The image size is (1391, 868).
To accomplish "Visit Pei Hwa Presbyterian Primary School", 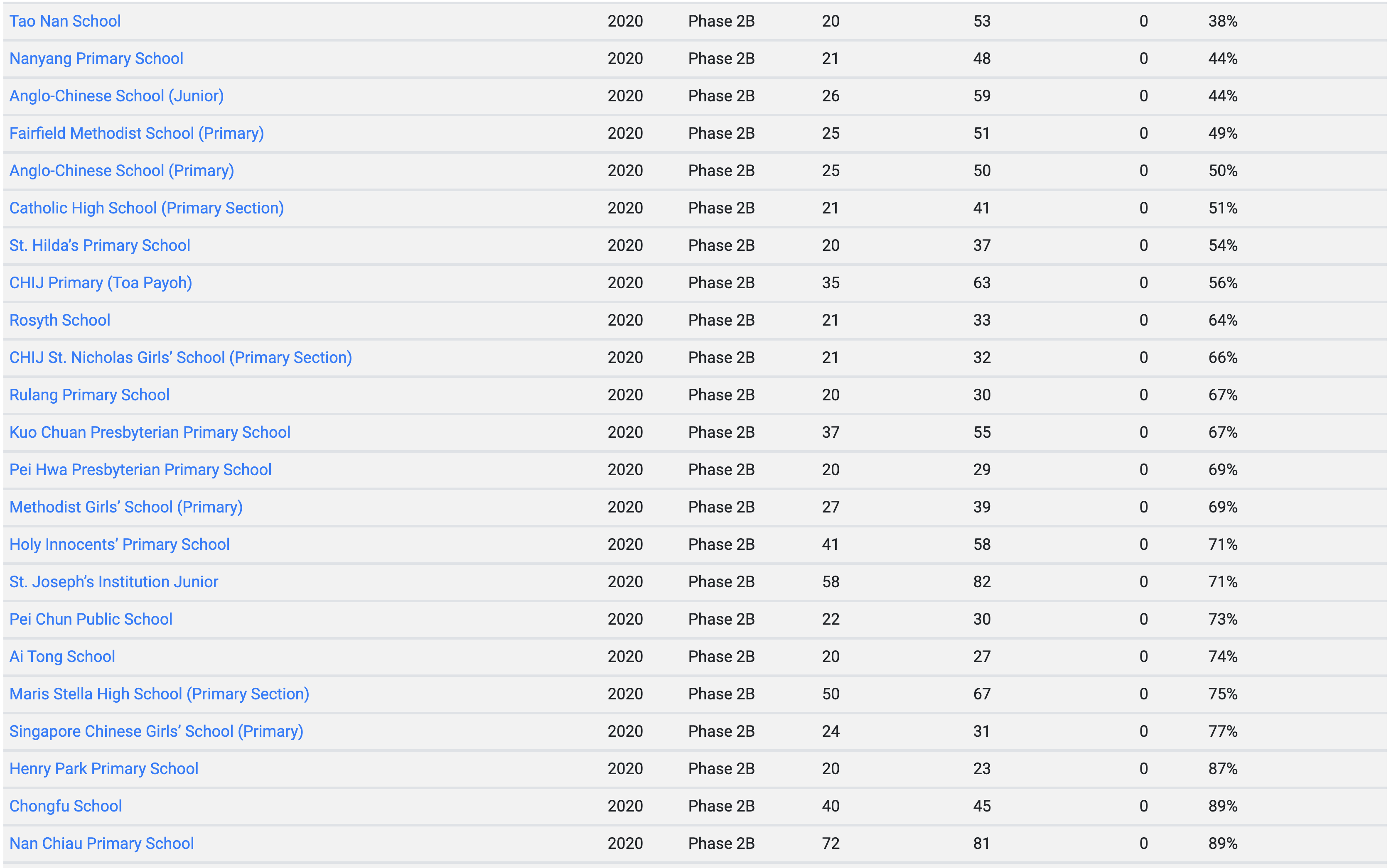I will point(140,470).
